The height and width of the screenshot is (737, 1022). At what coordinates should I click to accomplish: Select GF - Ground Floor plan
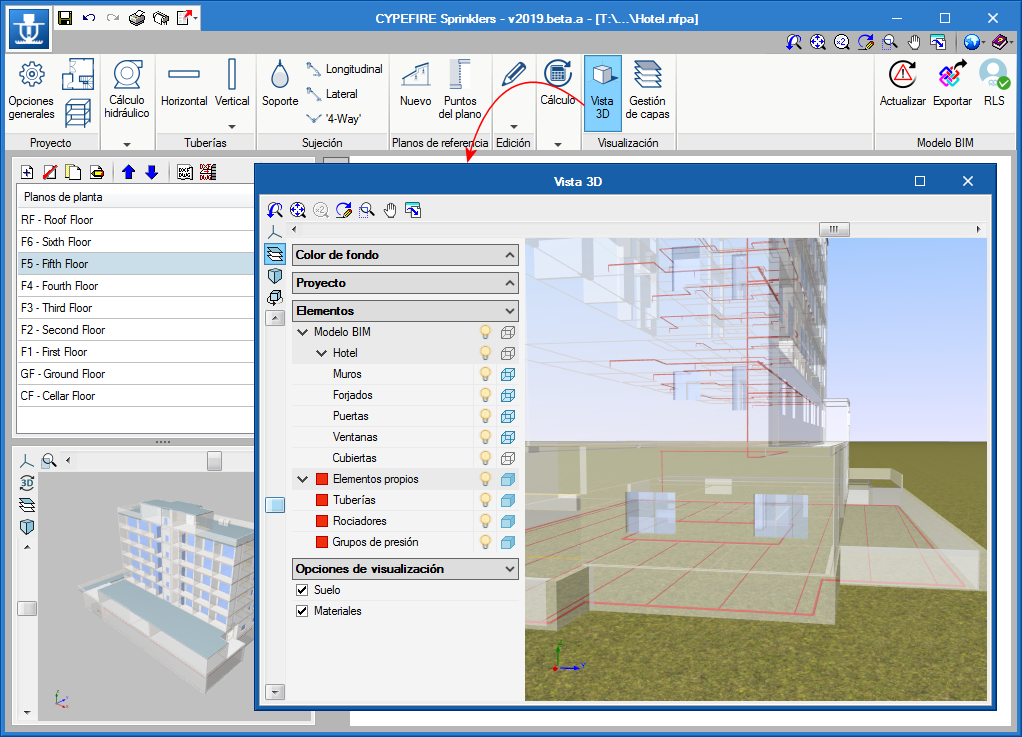[135, 373]
